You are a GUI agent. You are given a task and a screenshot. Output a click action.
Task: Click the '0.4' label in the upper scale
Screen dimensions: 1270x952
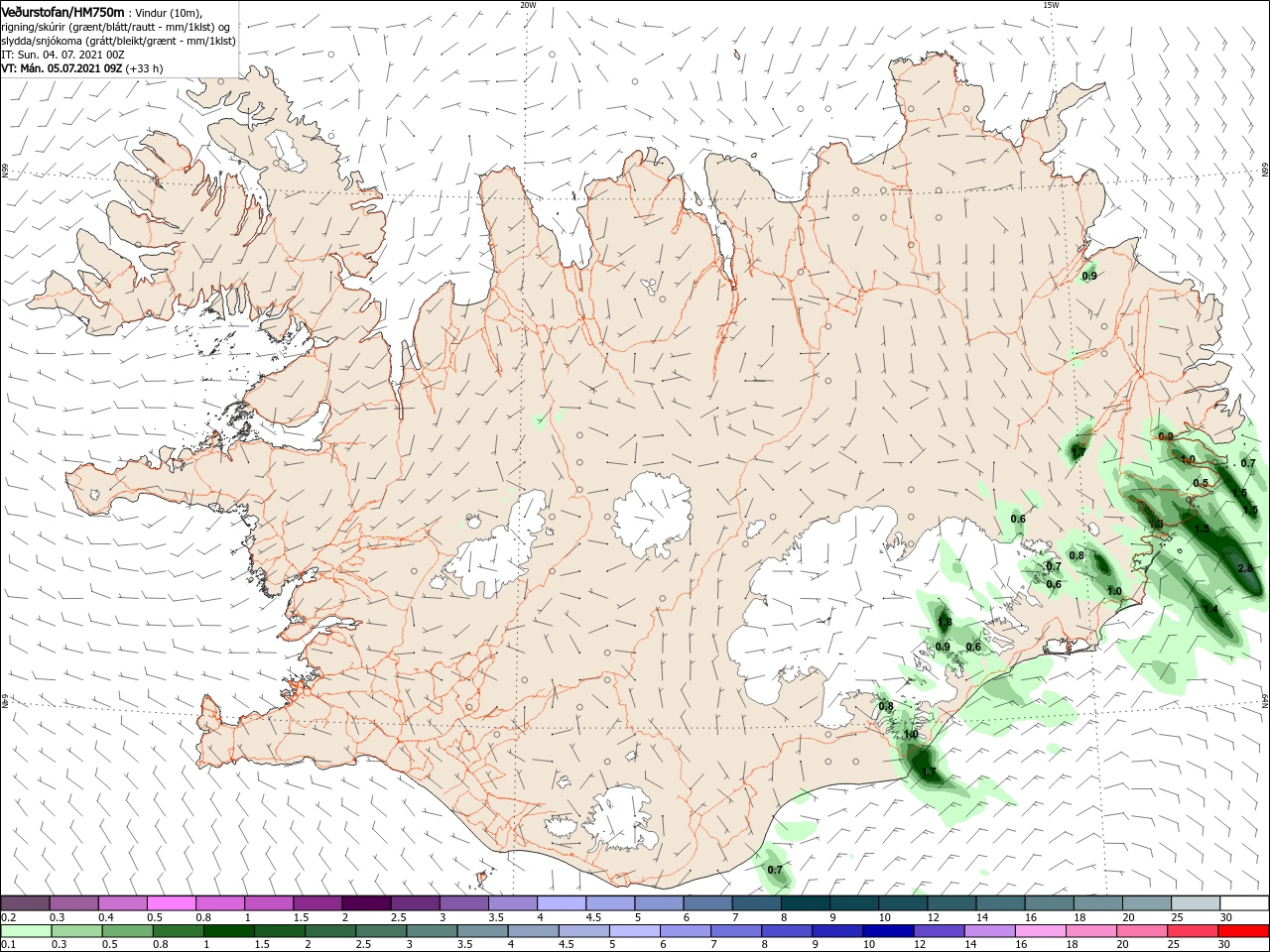(x=106, y=917)
